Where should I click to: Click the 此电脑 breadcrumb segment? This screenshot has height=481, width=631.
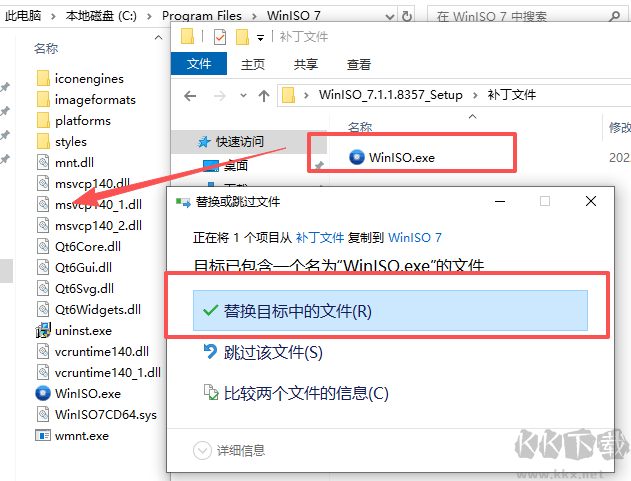point(23,16)
